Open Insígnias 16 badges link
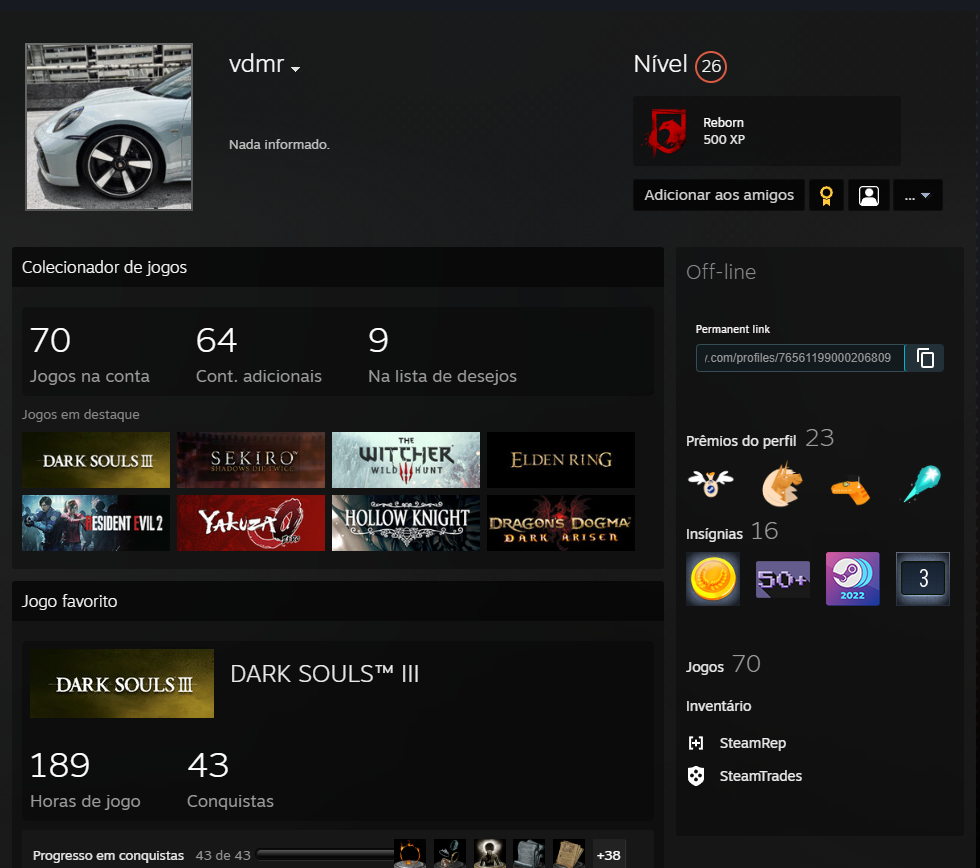980x868 pixels. tap(732, 532)
